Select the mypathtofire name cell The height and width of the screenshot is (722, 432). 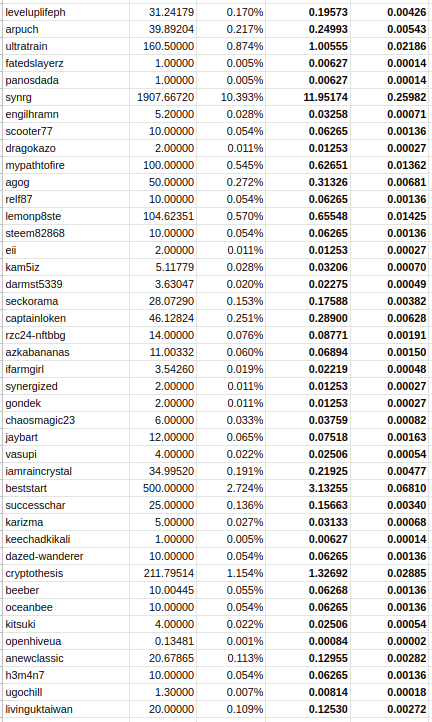(66, 165)
